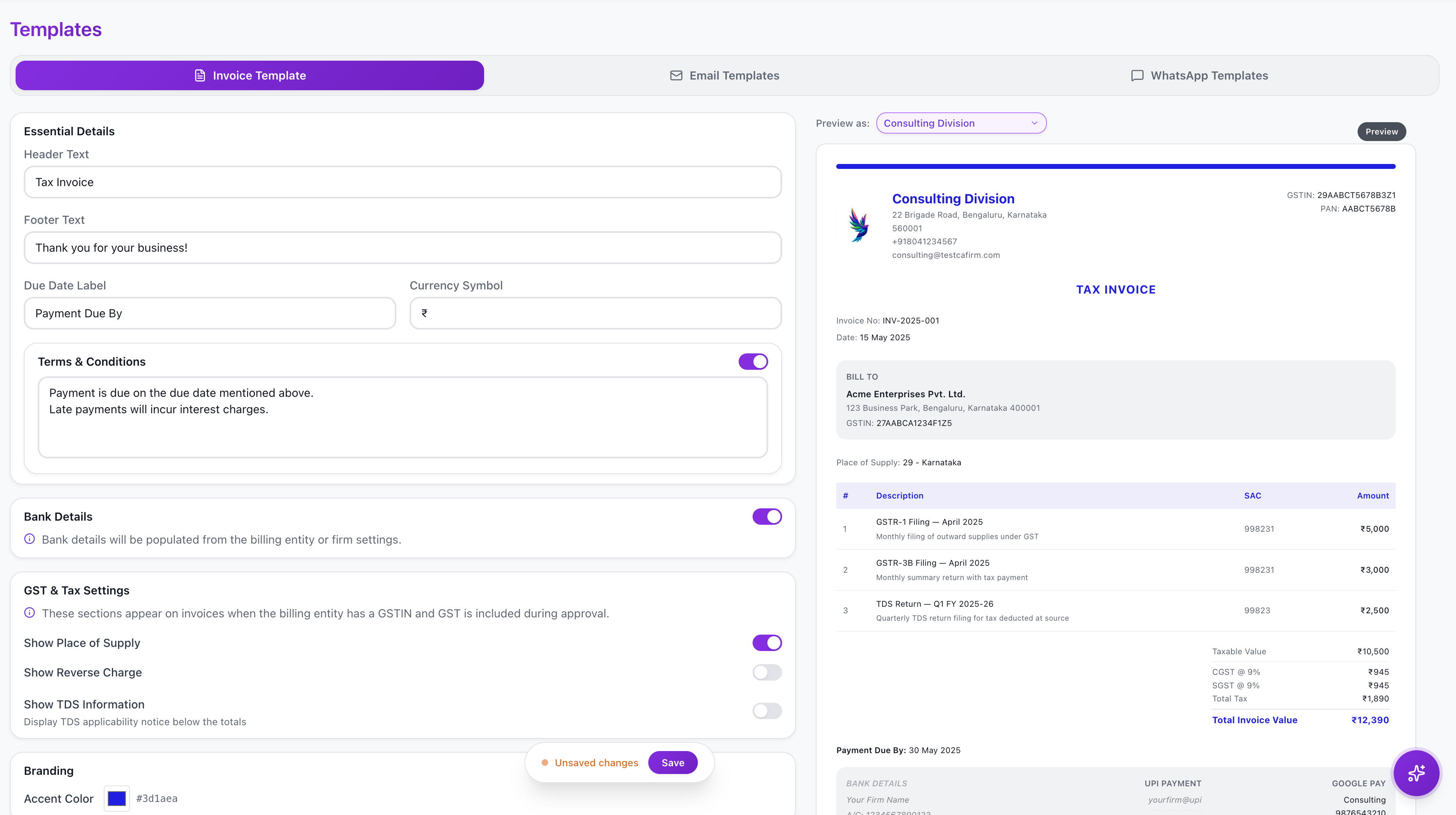The image size is (1456, 815).
Task: Click the Consulting Division name in preview
Action: [953, 198]
